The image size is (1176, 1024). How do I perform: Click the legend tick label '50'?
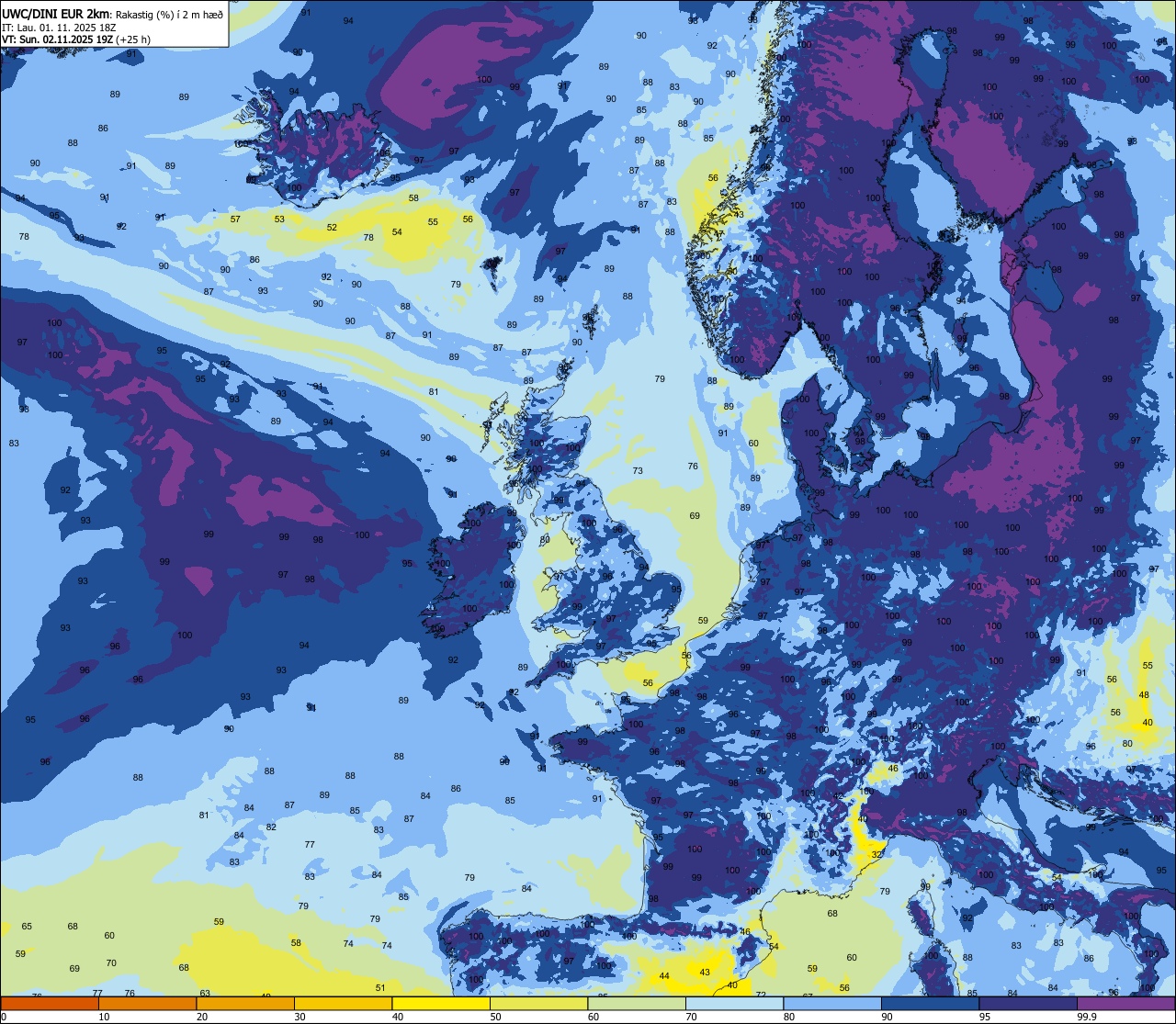496,1017
